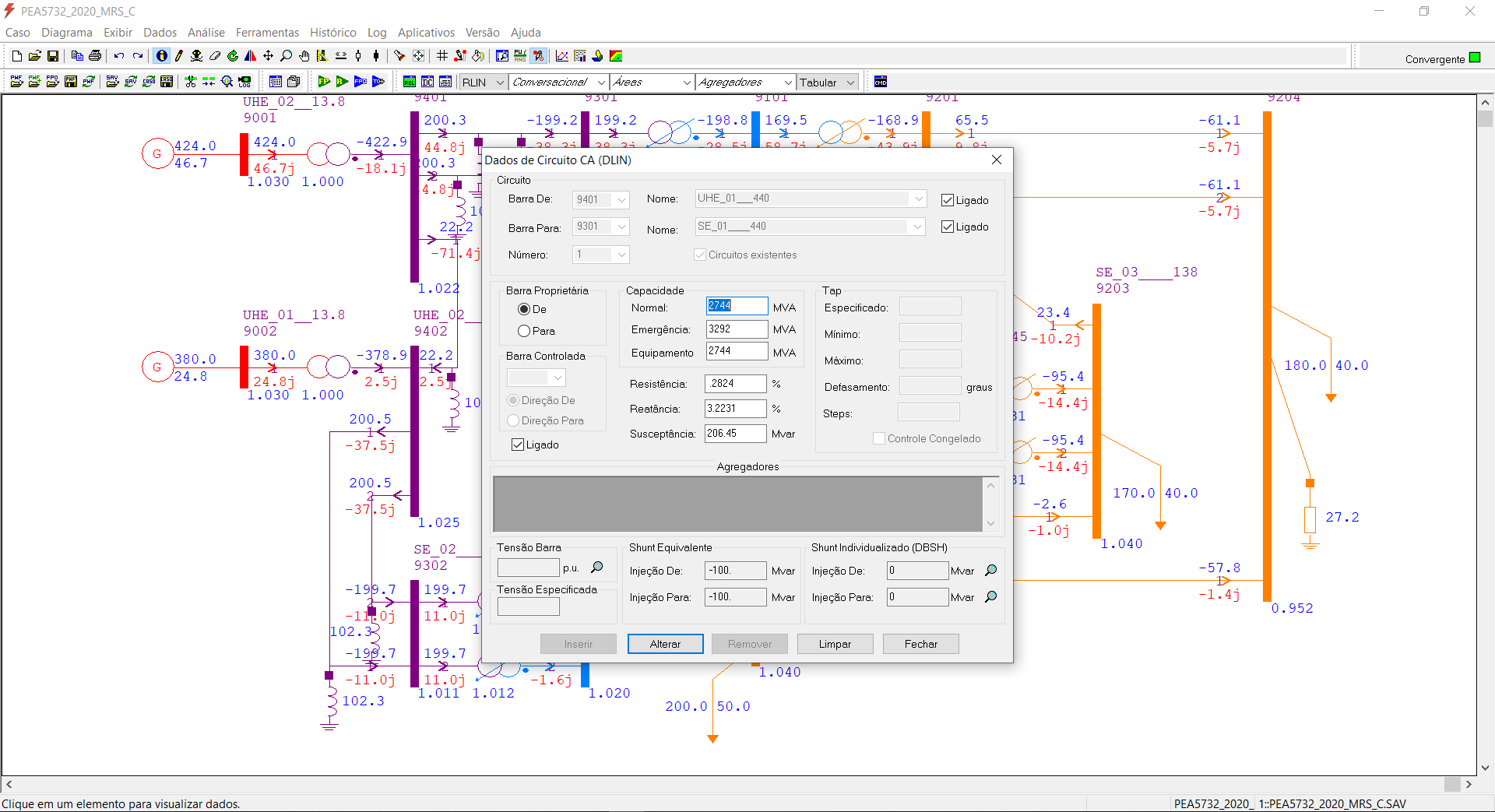Click the green refresh-circle icon
The height and width of the screenshot is (812, 1495).
click(x=233, y=56)
